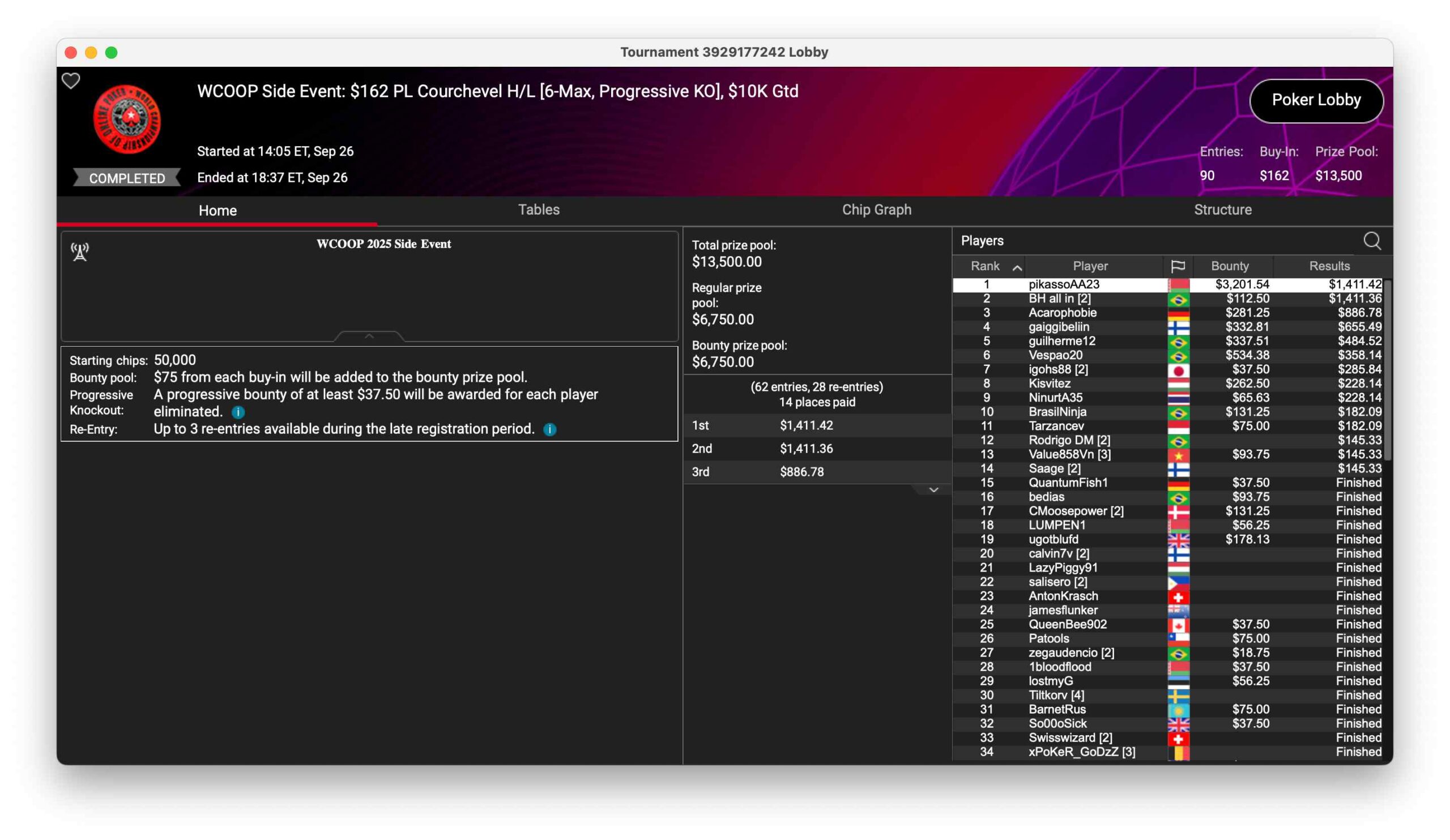Collapse the WCOOP 2025 Side Event panel

[x=369, y=336]
